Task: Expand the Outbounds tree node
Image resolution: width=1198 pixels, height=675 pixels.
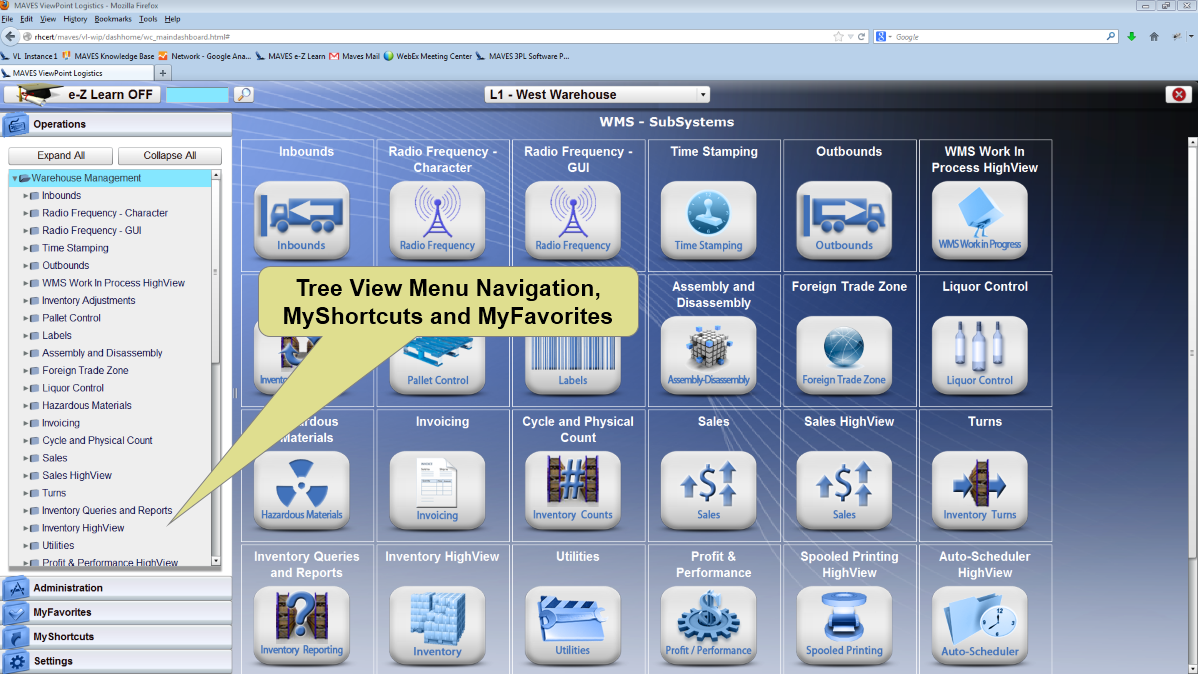Action: pyautogui.click(x=25, y=266)
